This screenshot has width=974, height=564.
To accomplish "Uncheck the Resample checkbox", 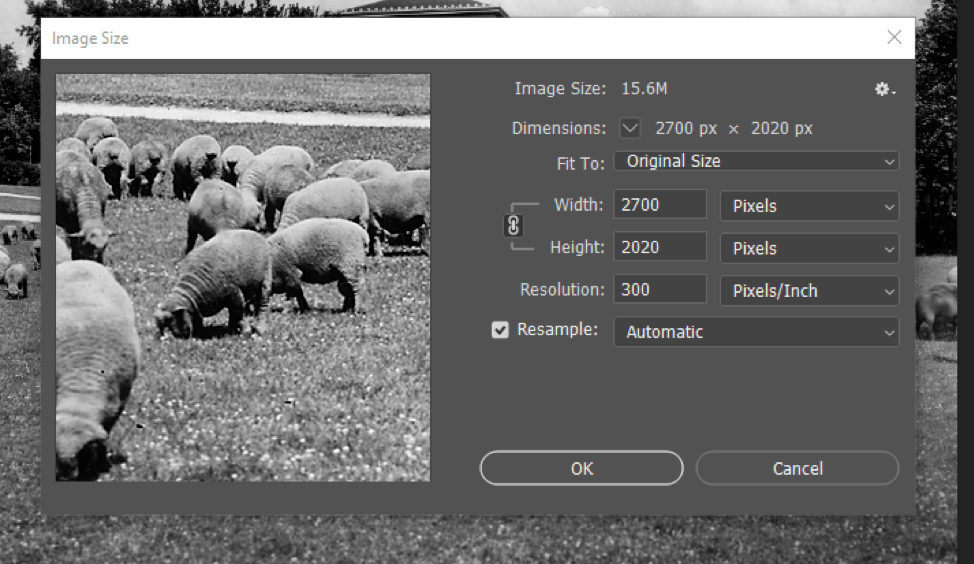I will coord(500,330).
